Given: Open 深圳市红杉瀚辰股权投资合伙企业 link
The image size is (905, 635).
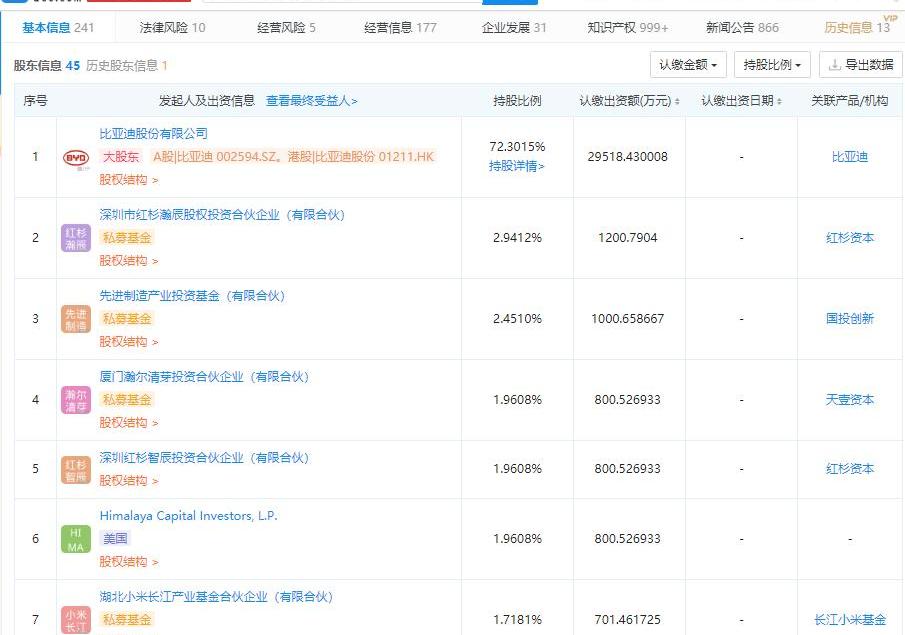Looking at the screenshot, I should [222, 215].
